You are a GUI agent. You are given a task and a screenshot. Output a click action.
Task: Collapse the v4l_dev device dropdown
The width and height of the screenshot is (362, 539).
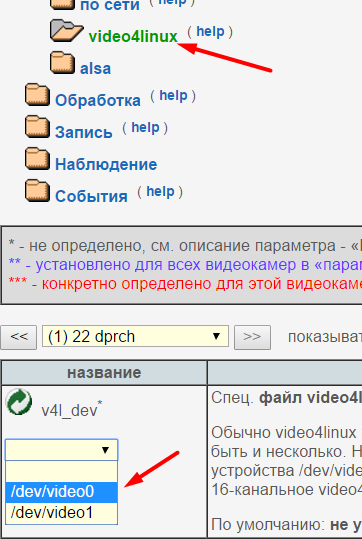(x=62, y=450)
